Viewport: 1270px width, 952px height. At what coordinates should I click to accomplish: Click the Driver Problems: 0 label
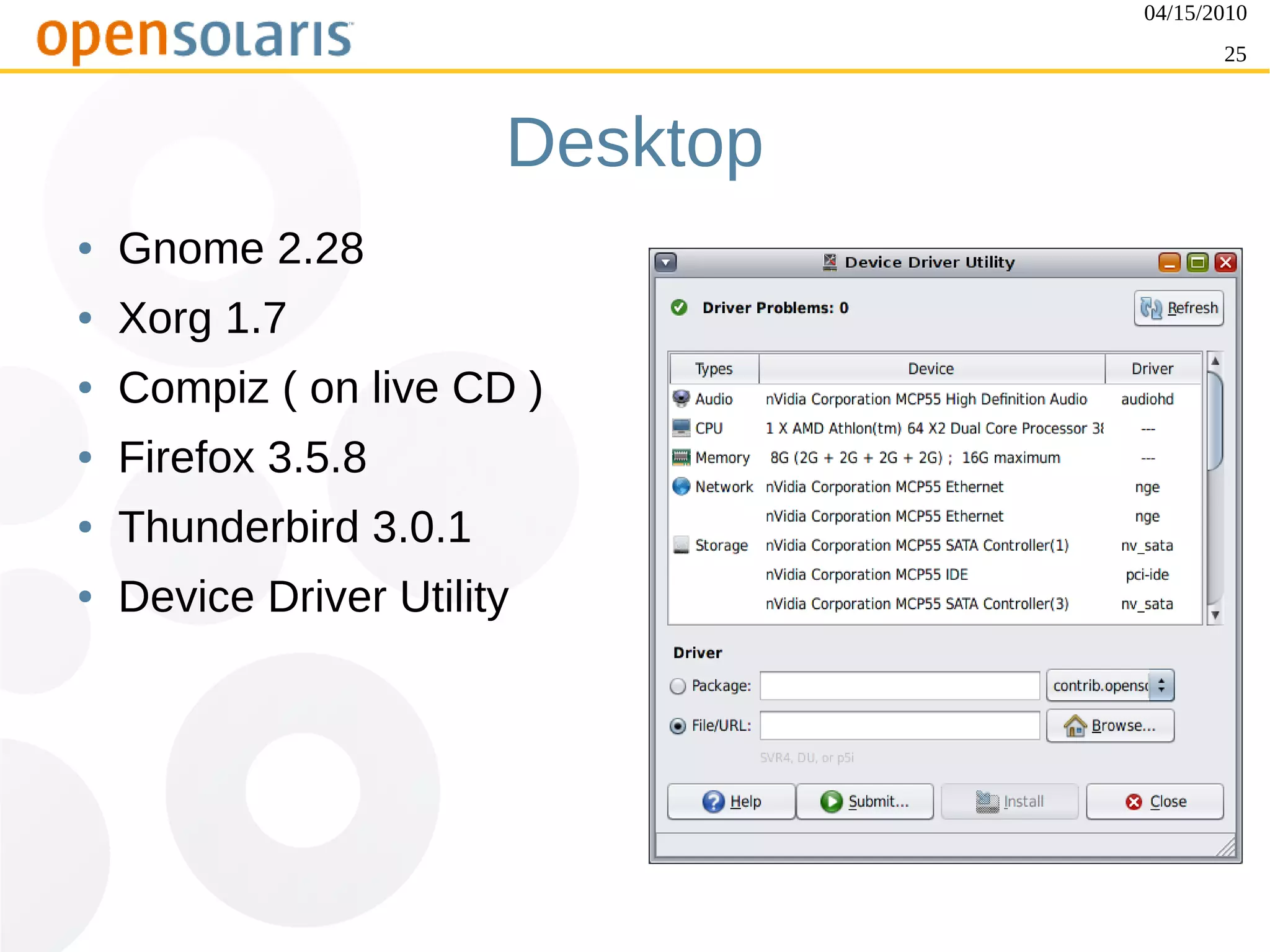click(775, 308)
